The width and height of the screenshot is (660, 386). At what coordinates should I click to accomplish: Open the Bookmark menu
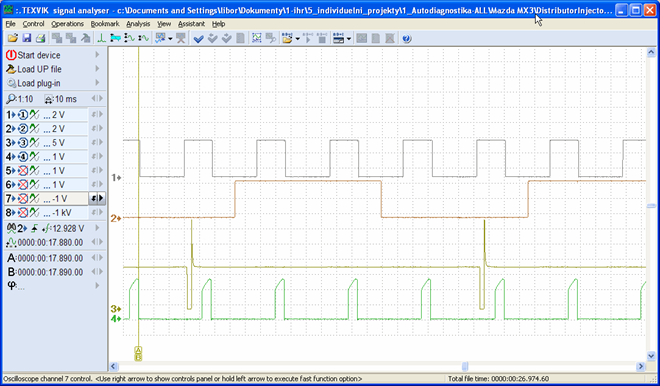[105, 24]
